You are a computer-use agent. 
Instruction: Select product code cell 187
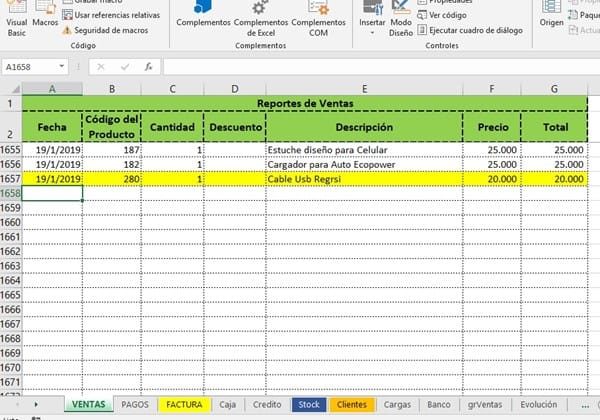click(x=112, y=150)
